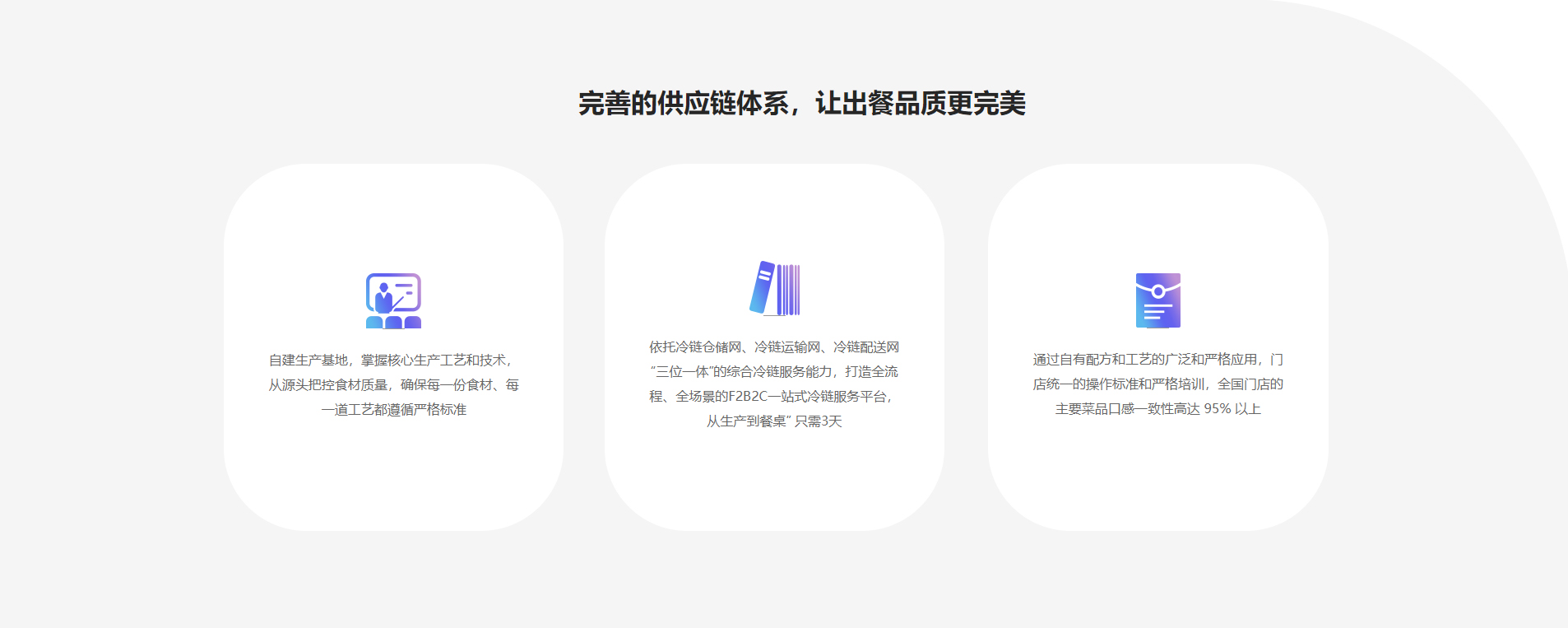Click the line "从生产到餐桌 只需3天"
The image size is (1568, 628).
pyautogui.click(x=773, y=421)
